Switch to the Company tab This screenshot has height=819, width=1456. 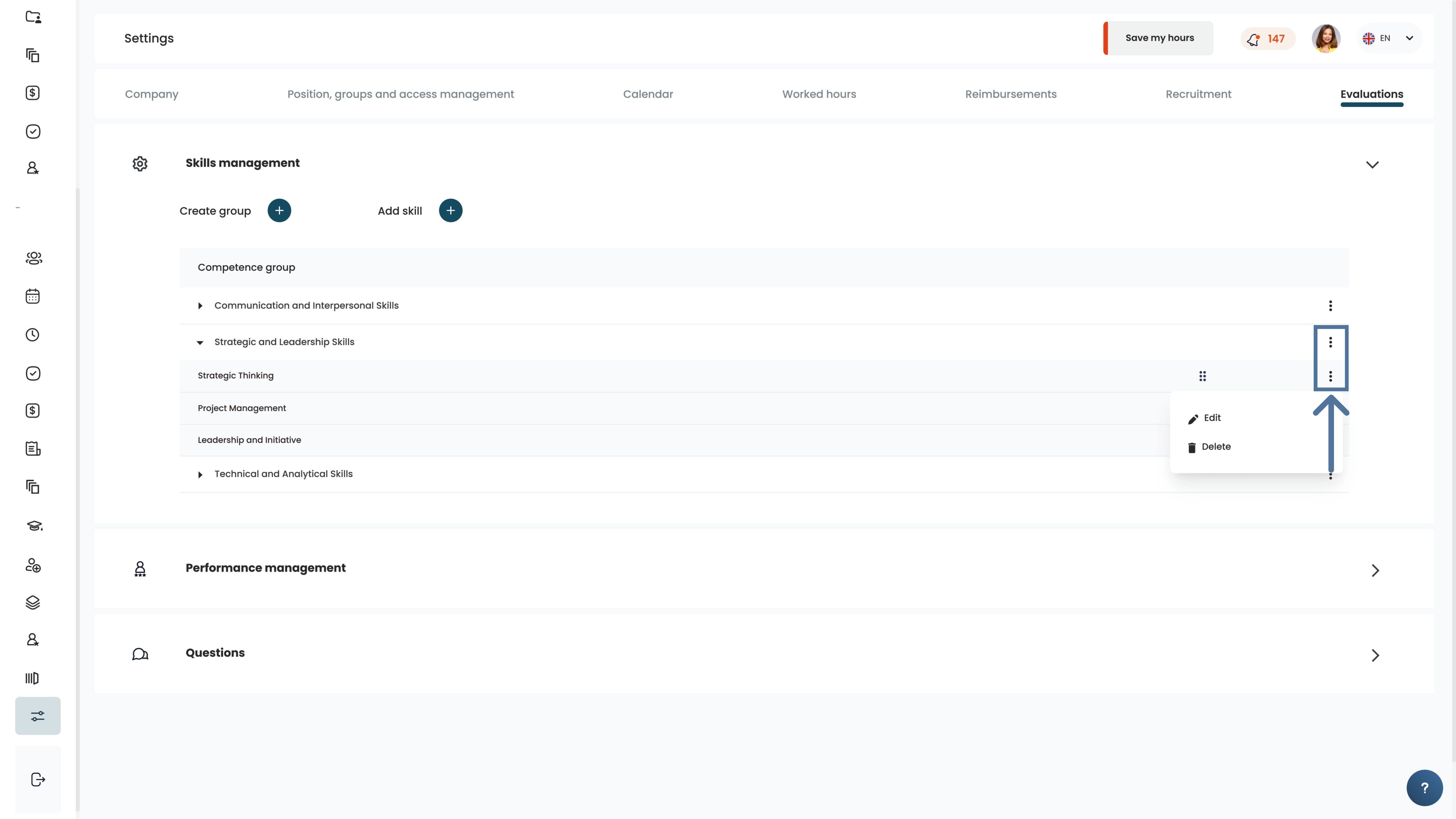(x=151, y=94)
